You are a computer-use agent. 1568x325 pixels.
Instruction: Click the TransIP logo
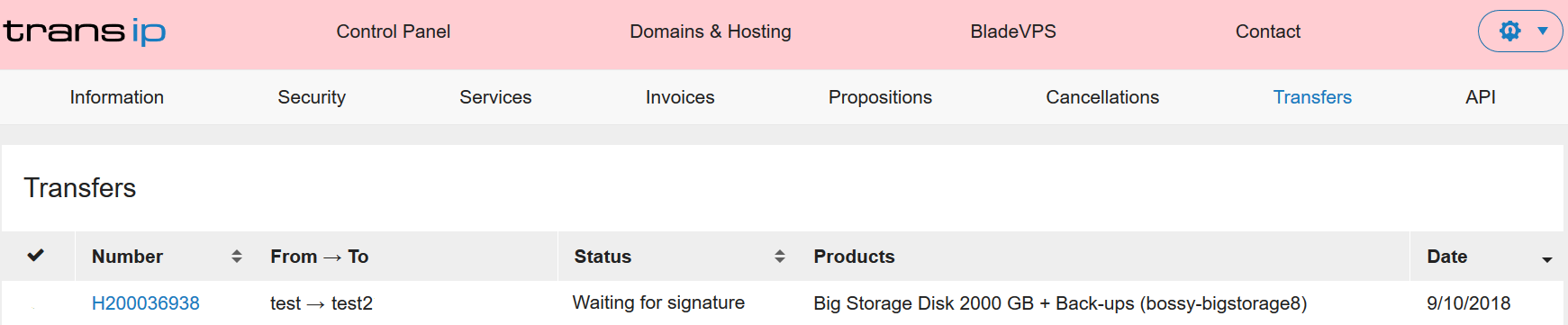coord(85,32)
